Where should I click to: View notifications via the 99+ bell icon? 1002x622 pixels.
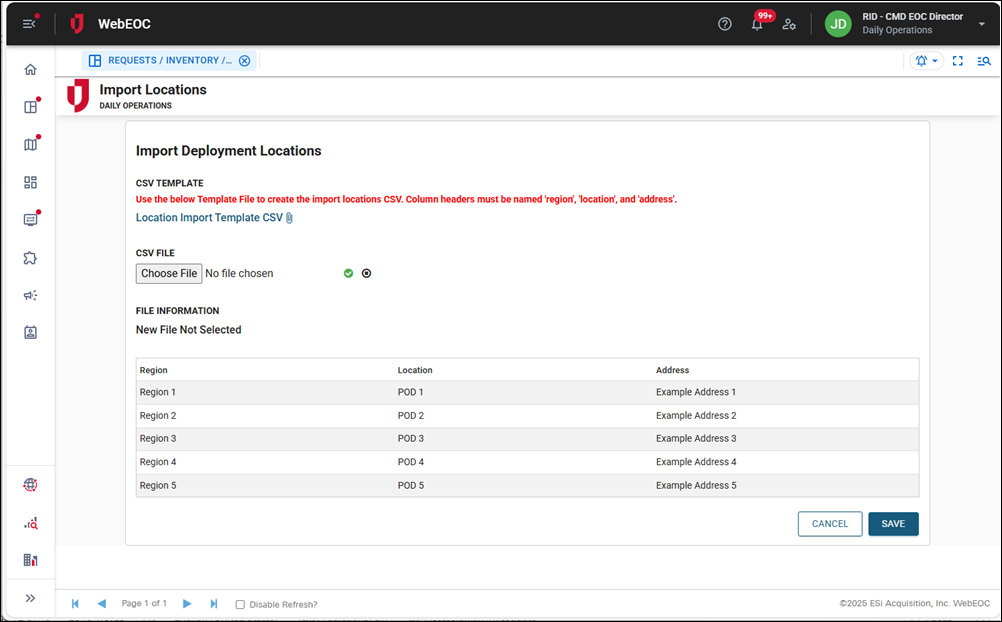click(757, 23)
